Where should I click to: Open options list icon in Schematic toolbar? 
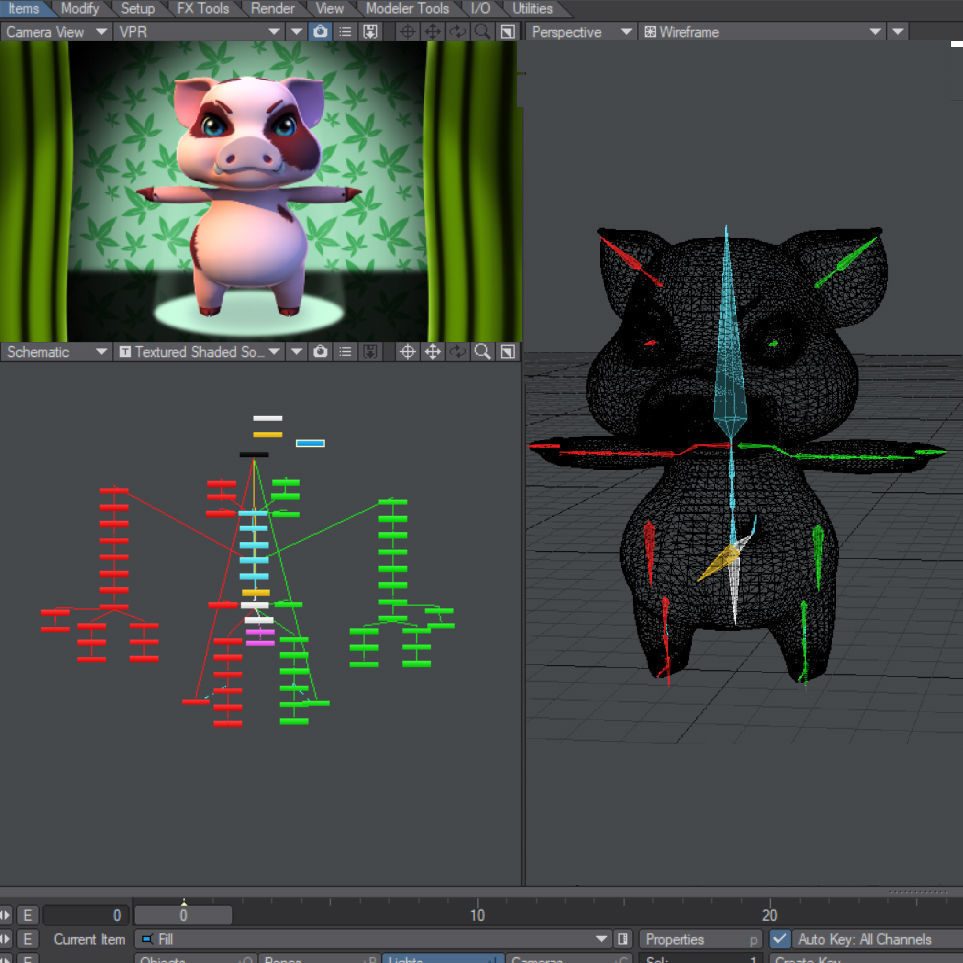coord(345,352)
